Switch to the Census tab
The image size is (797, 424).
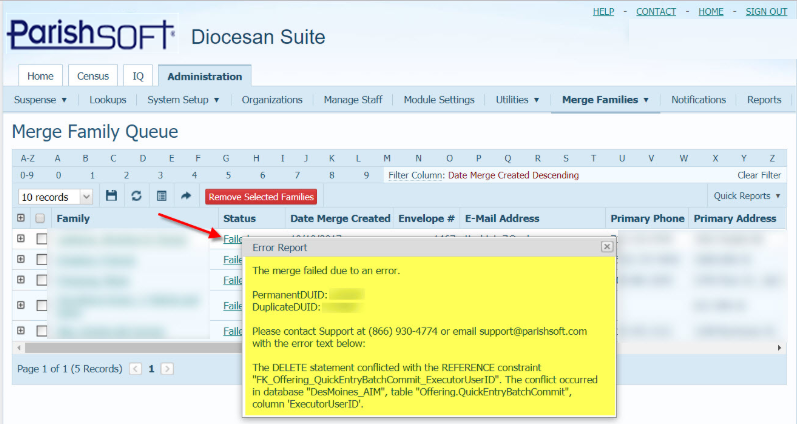click(x=93, y=76)
